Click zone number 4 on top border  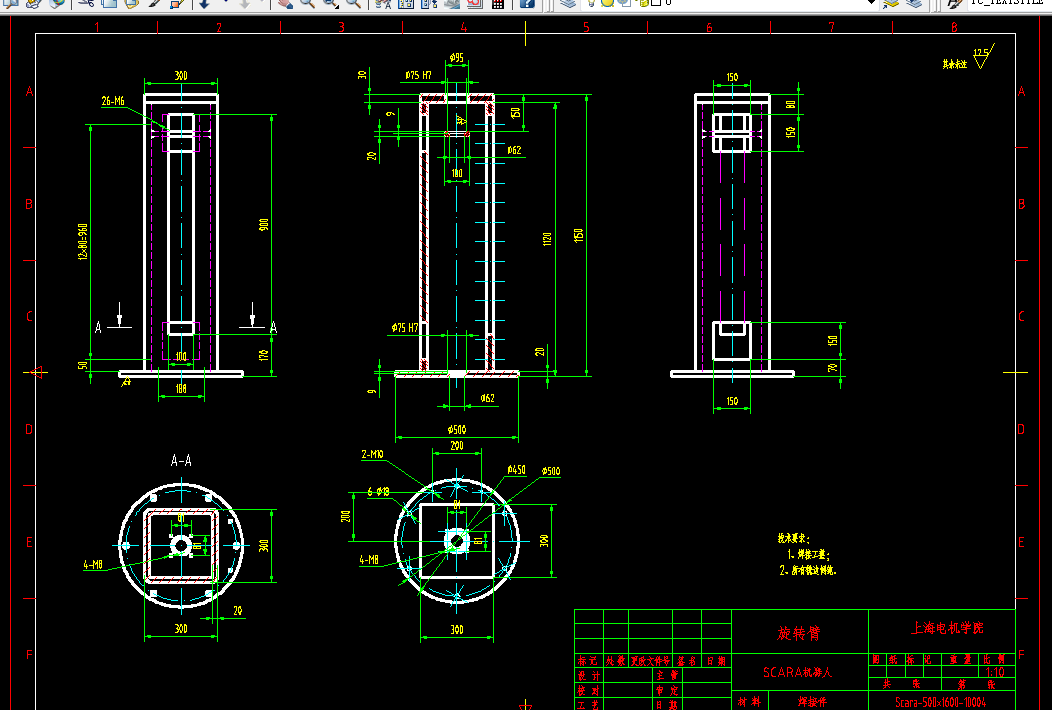464,28
